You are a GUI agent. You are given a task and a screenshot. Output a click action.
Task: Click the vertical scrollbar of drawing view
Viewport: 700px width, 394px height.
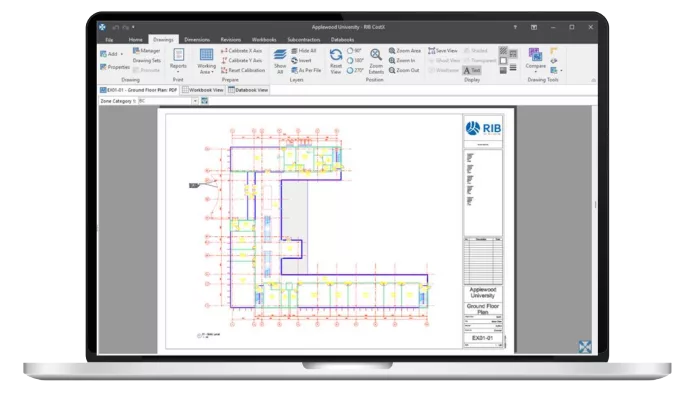pyautogui.click(x=595, y=230)
